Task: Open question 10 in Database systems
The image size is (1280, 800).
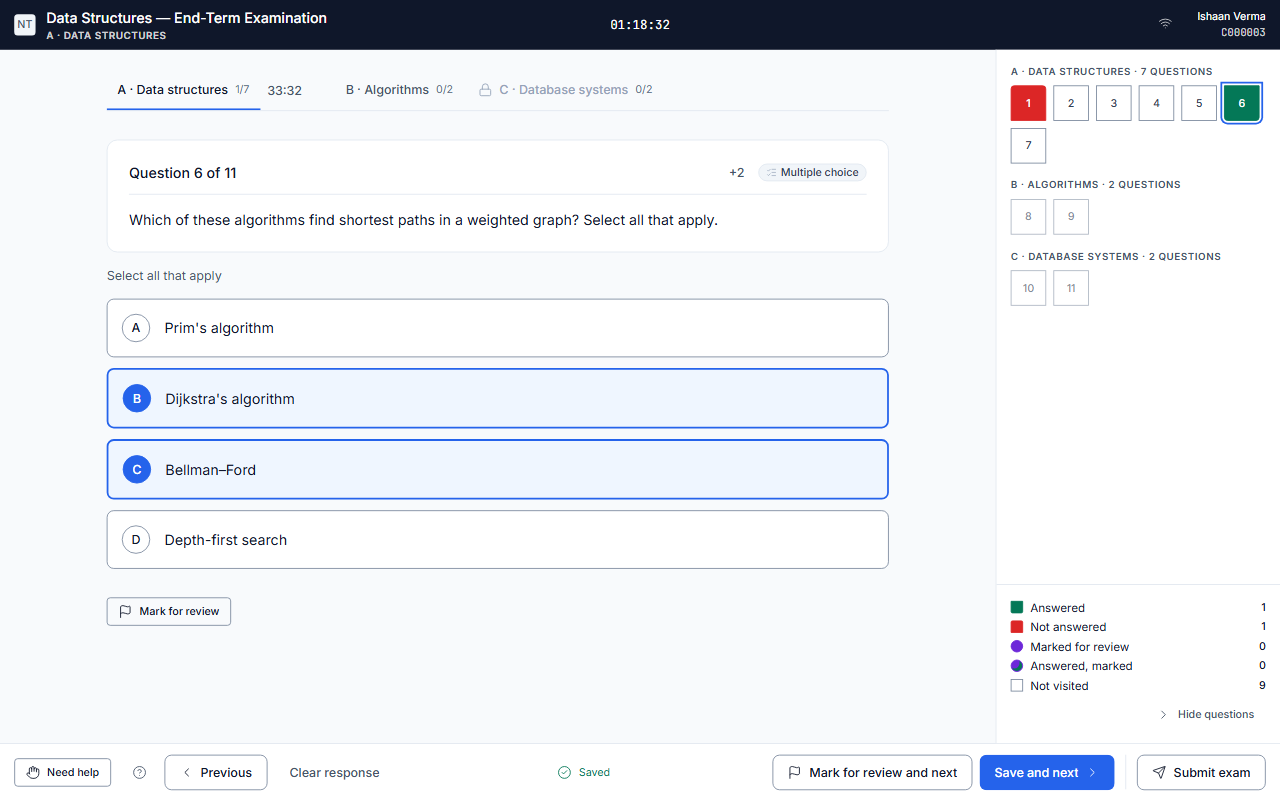Action: pyautogui.click(x=1028, y=288)
